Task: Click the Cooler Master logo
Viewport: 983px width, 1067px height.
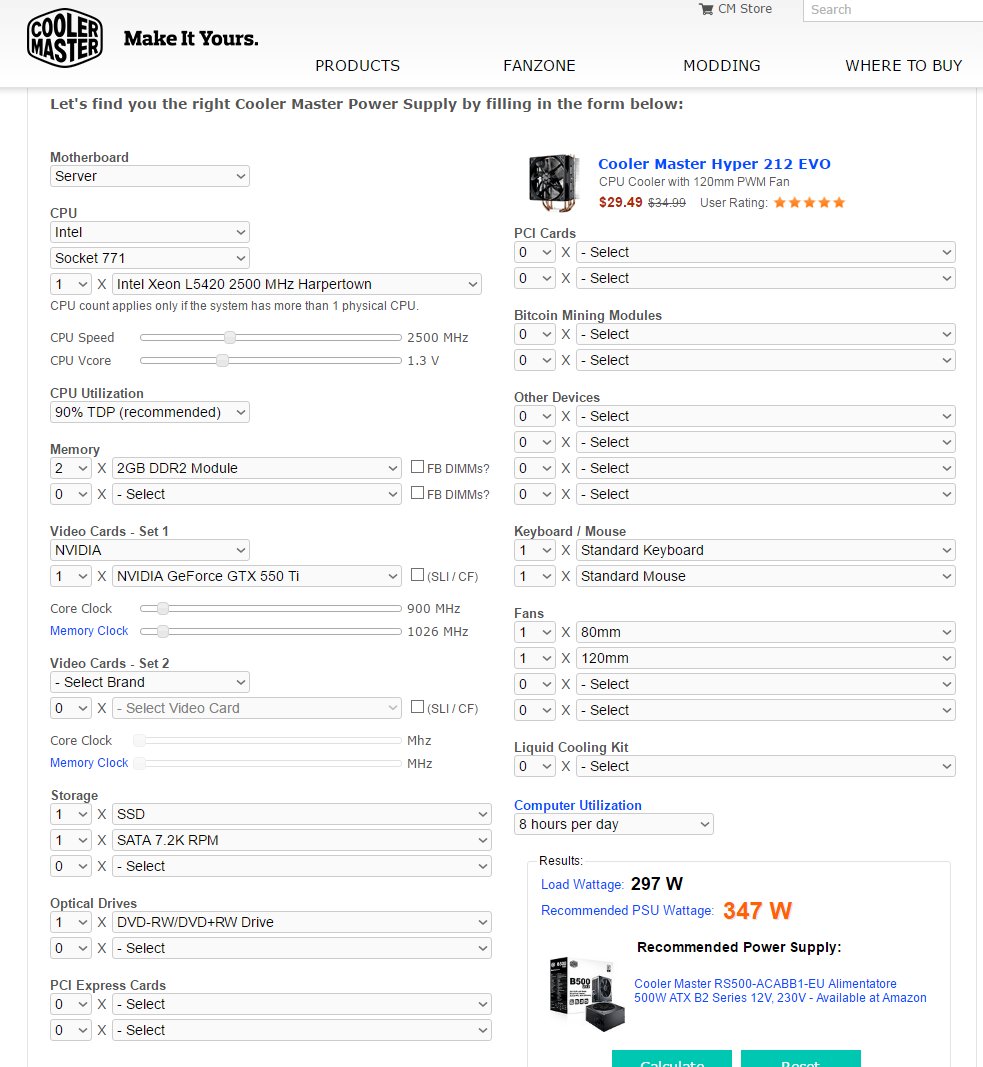Action: (x=65, y=38)
